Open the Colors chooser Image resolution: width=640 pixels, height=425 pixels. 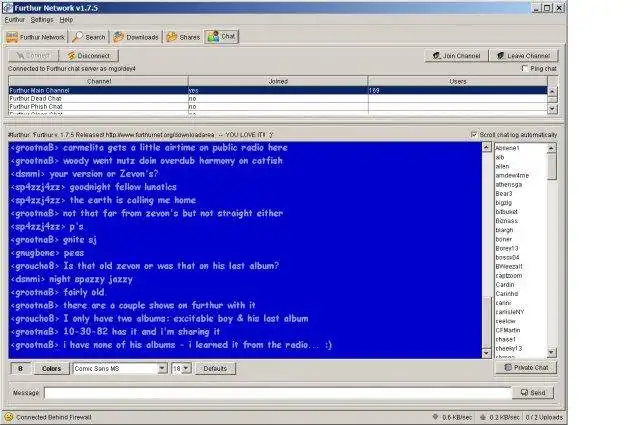[51, 368]
